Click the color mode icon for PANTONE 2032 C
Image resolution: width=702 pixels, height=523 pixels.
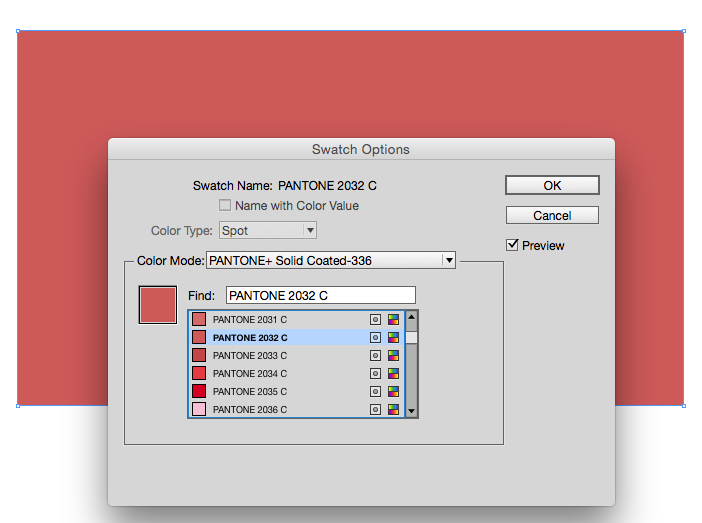393,338
